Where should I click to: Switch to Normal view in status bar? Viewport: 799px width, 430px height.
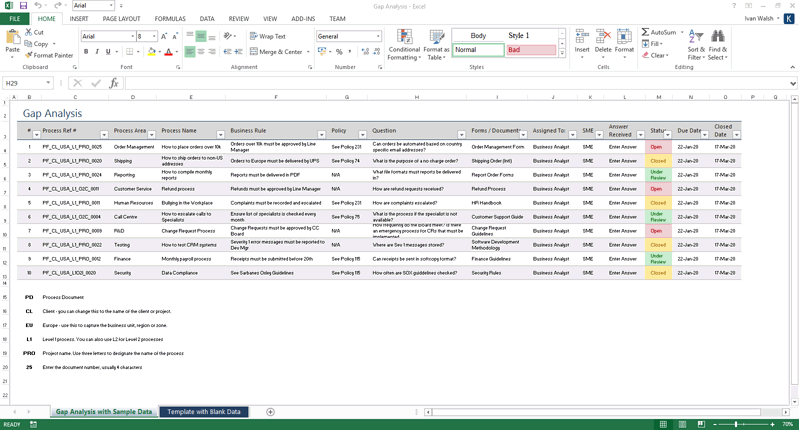point(663,424)
